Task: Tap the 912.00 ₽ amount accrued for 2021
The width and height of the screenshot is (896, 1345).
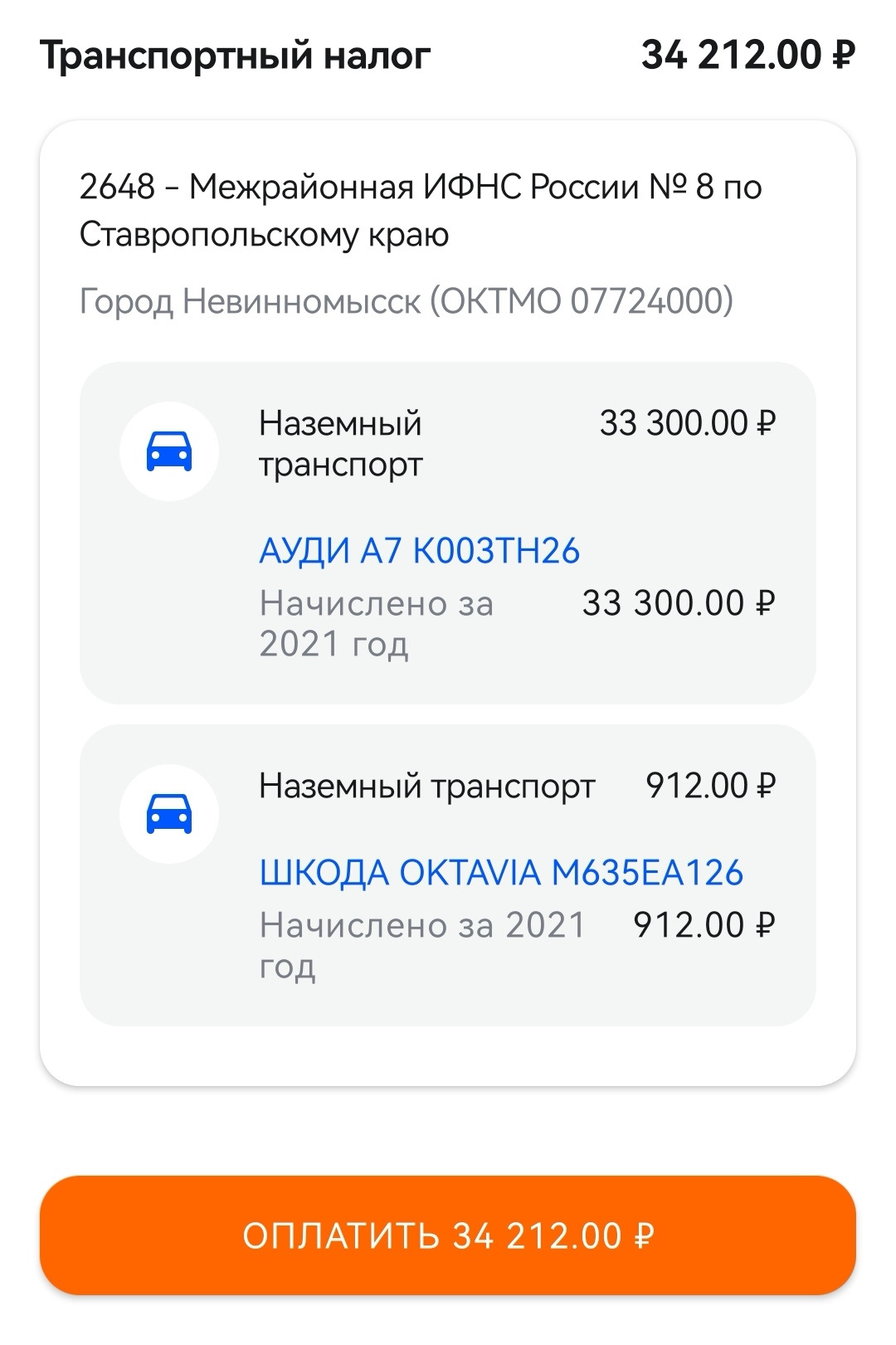Action: click(704, 925)
